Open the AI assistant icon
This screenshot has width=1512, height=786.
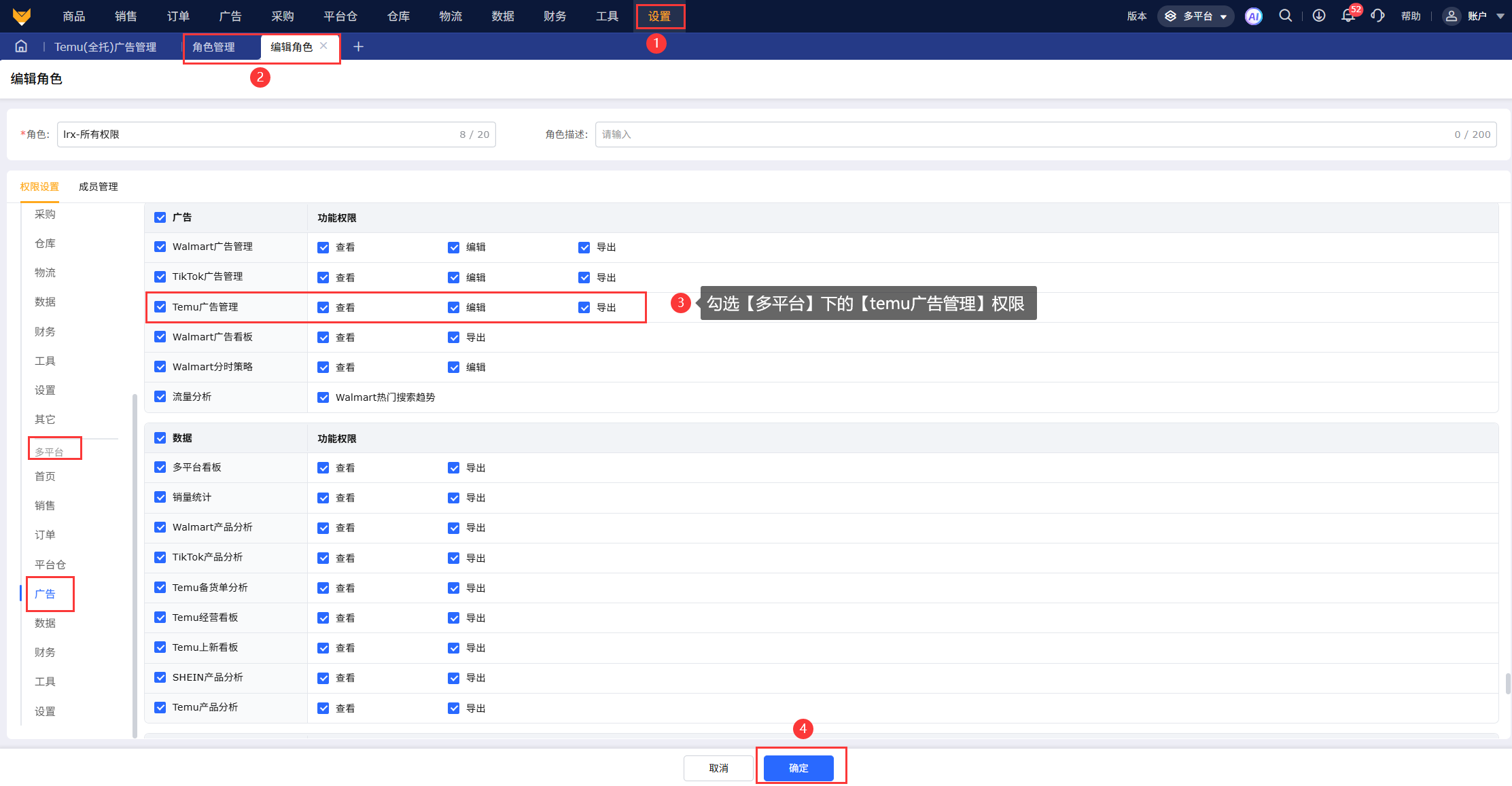[x=1253, y=16]
